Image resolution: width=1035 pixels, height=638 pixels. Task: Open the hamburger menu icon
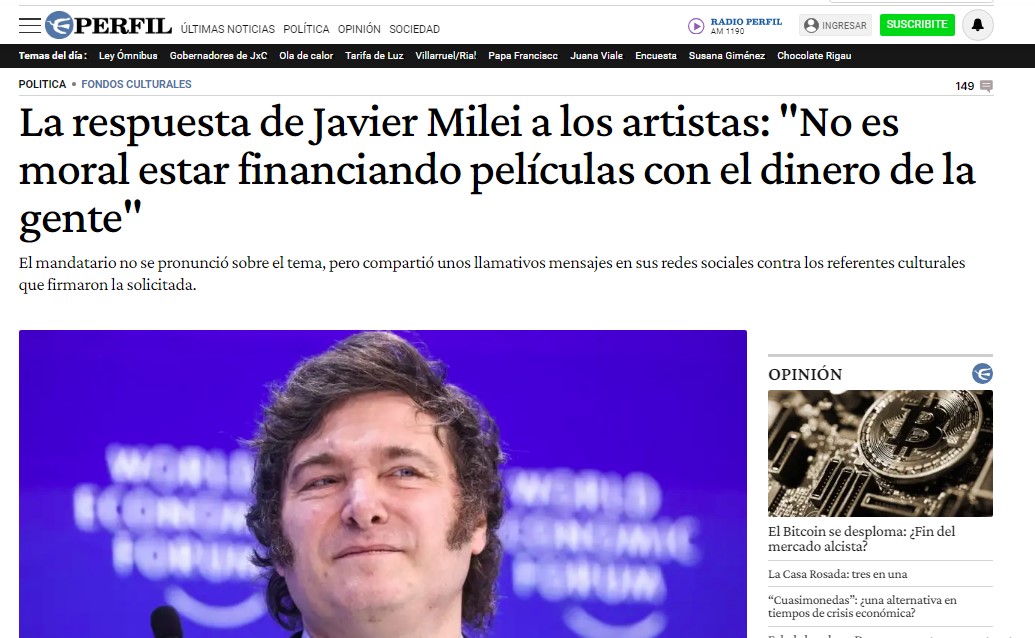tap(30, 26)
